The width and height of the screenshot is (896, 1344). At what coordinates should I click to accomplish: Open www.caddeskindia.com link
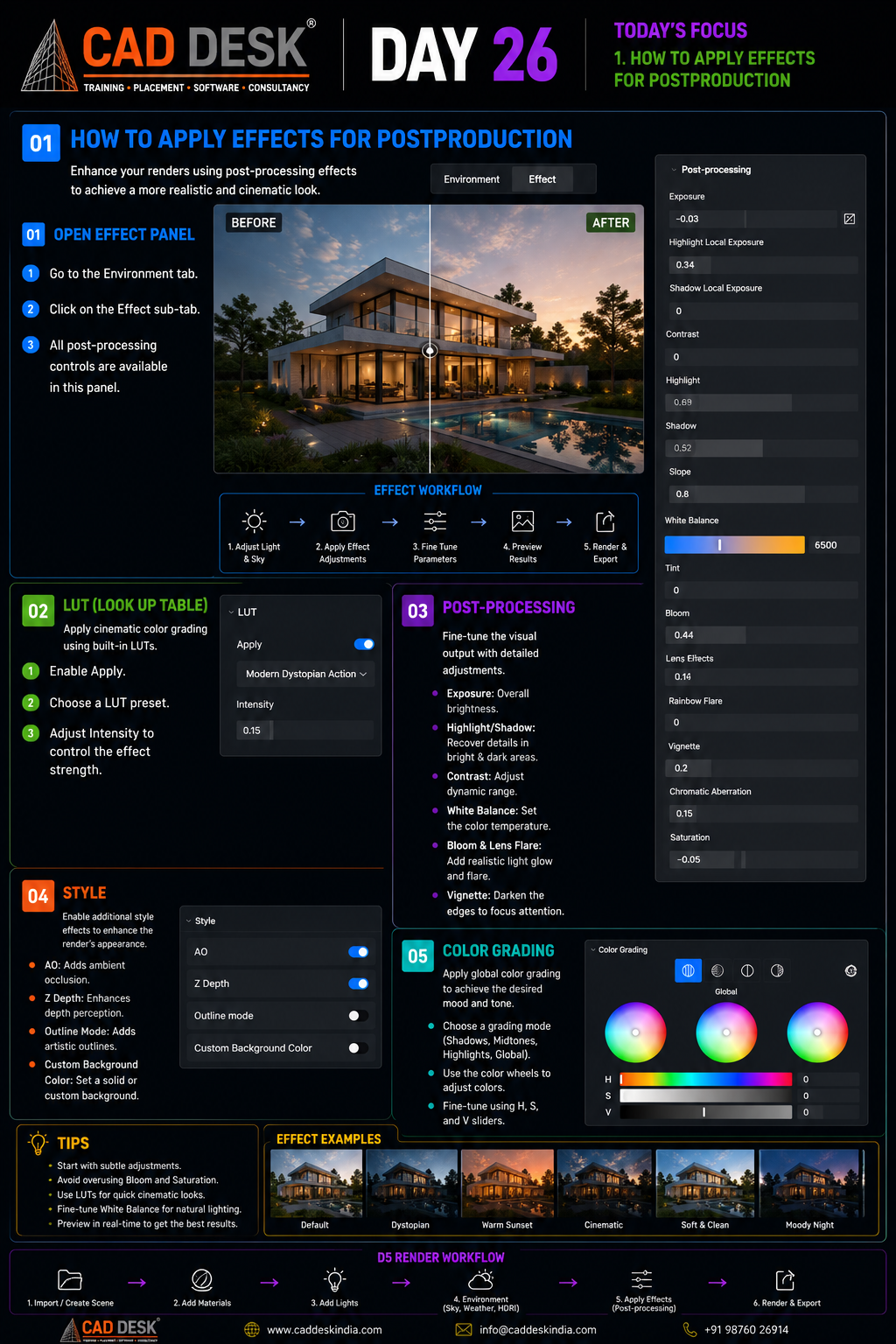[325, 1329]
